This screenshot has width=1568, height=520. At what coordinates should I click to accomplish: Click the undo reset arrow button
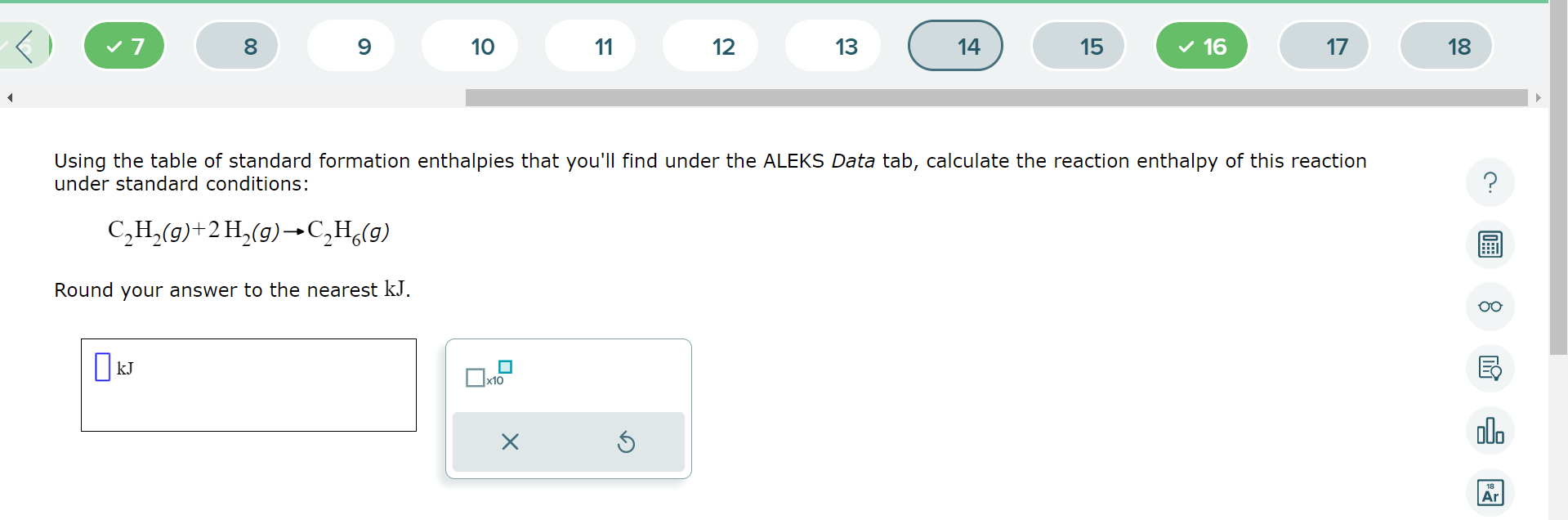(x=626, y=442)
